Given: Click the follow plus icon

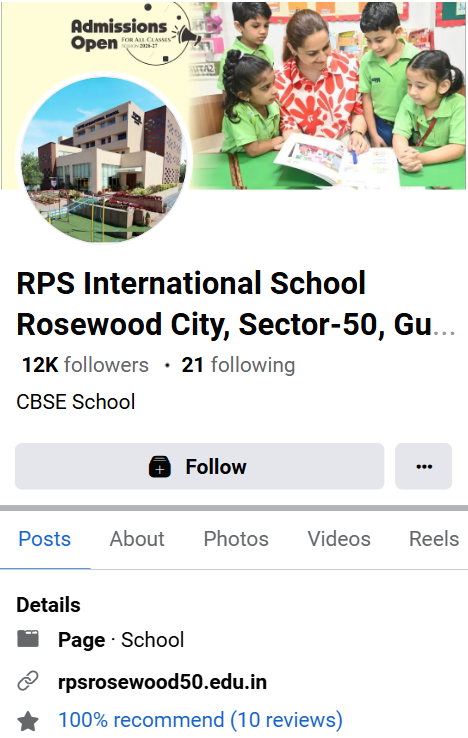Looking at the screenshot, I should coord(160,467).
